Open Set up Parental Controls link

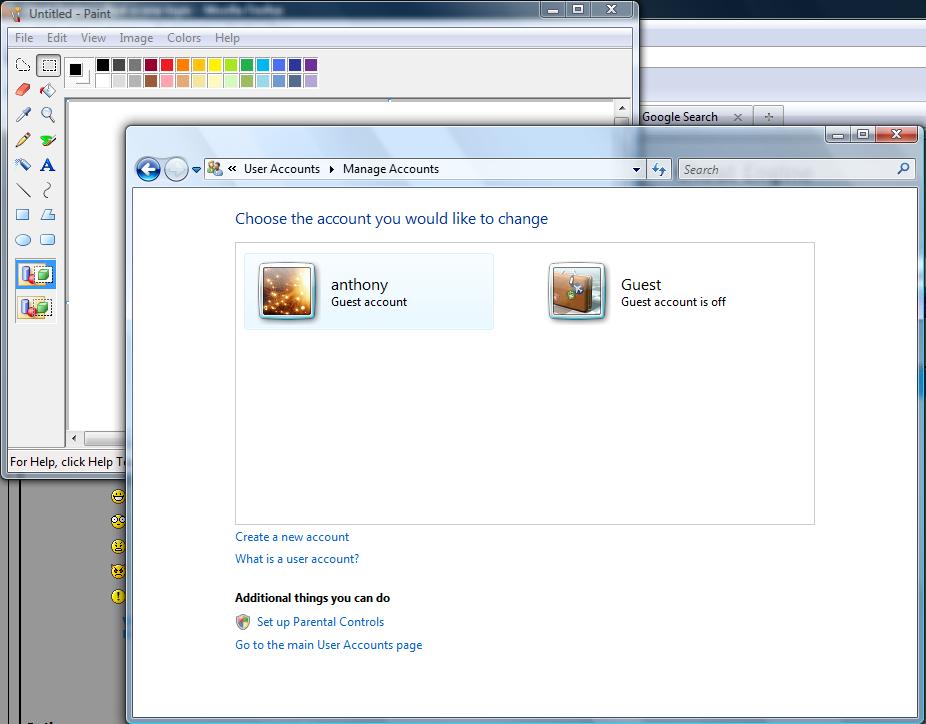pos(320,622)
